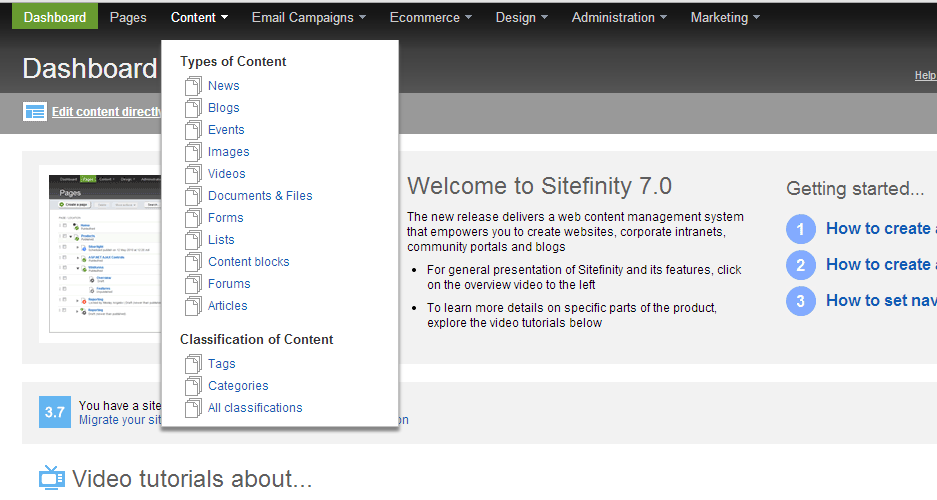Click the Edit content directly icon

(35, 112)
